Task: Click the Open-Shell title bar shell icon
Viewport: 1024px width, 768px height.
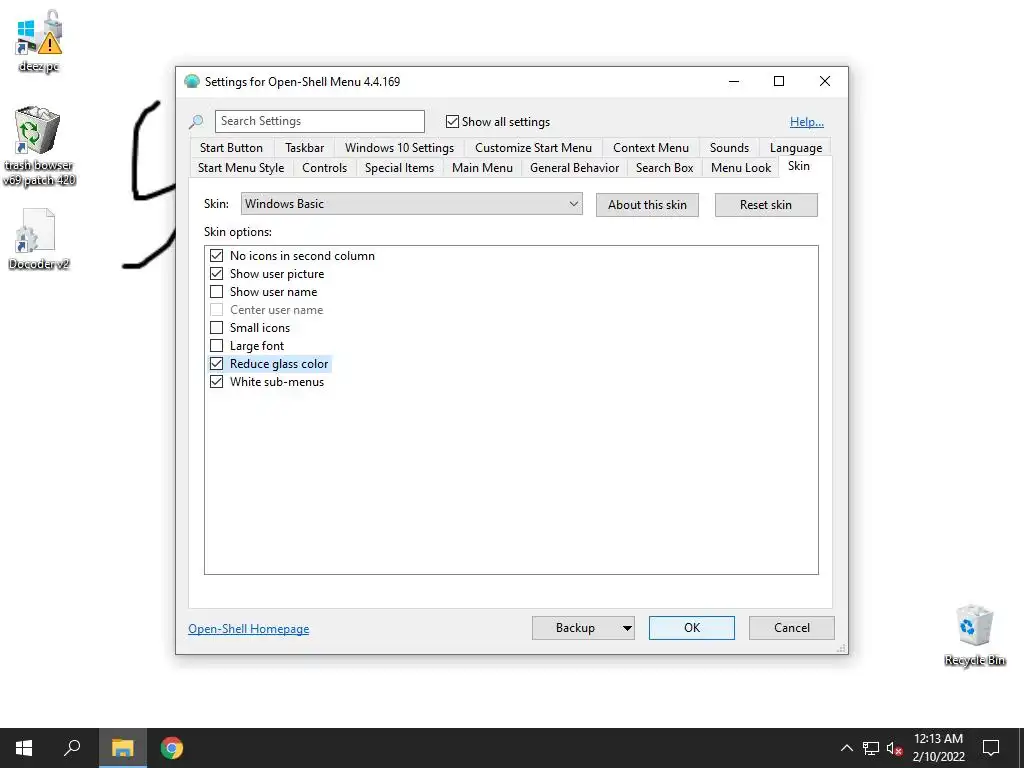Action: 191,82
